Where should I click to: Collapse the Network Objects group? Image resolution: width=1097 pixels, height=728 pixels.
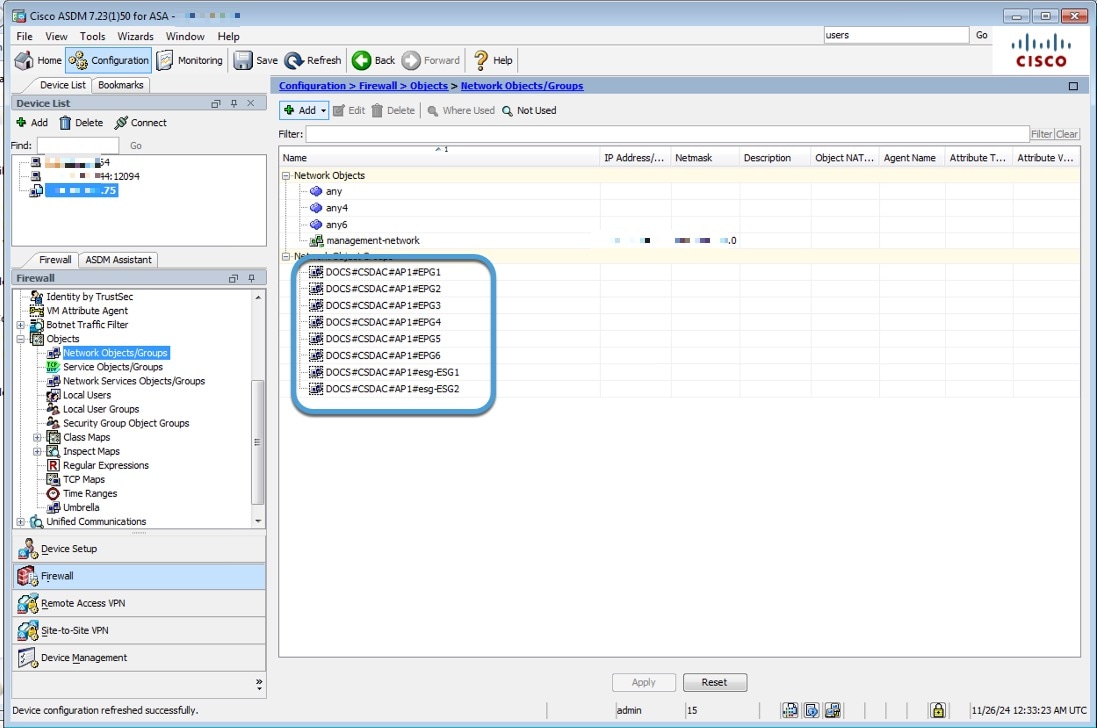[285, 176]
